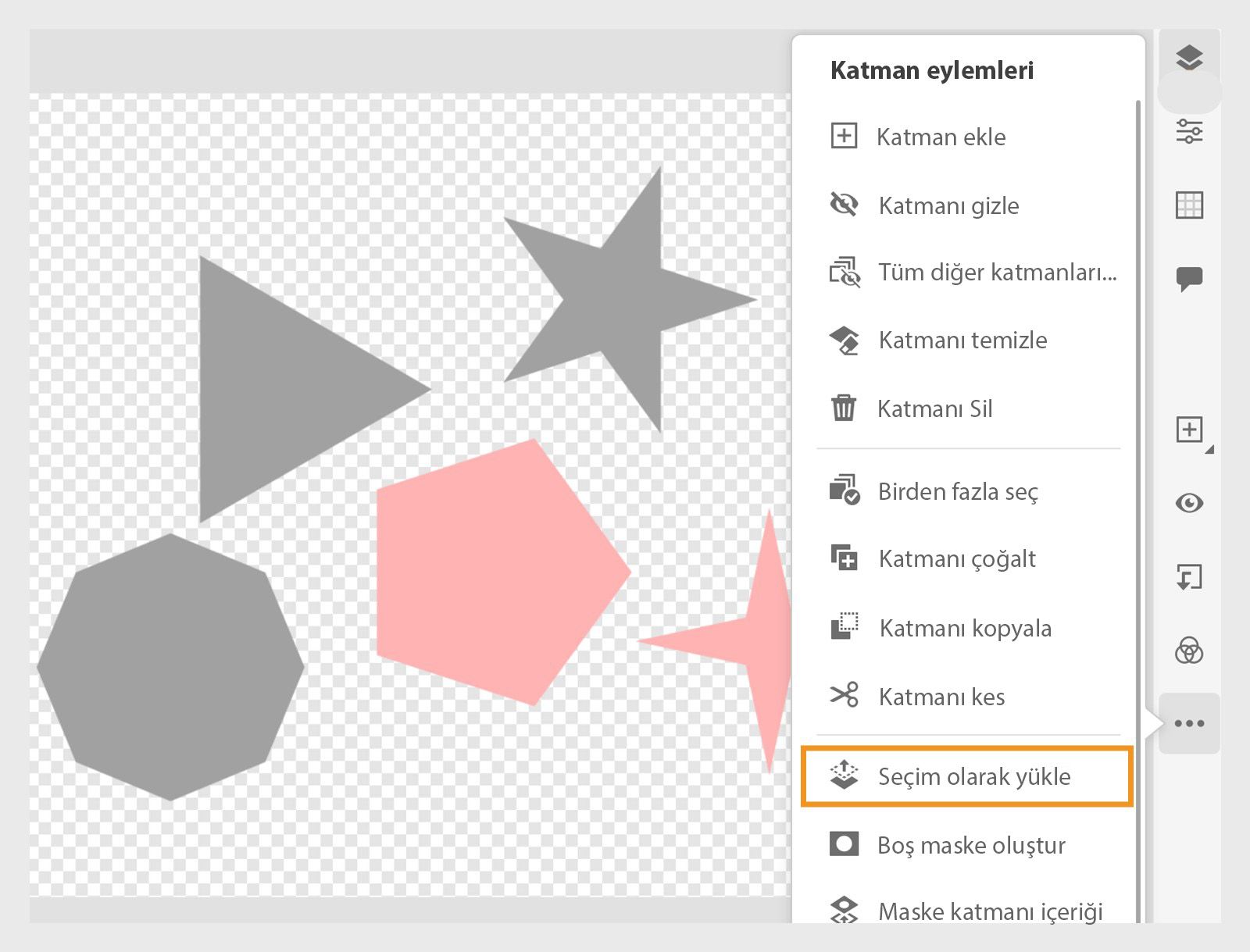This screenshot has height=952, width=1250.
Task: Click the three-dot layer actions icon
Action: click(1189, 722)
